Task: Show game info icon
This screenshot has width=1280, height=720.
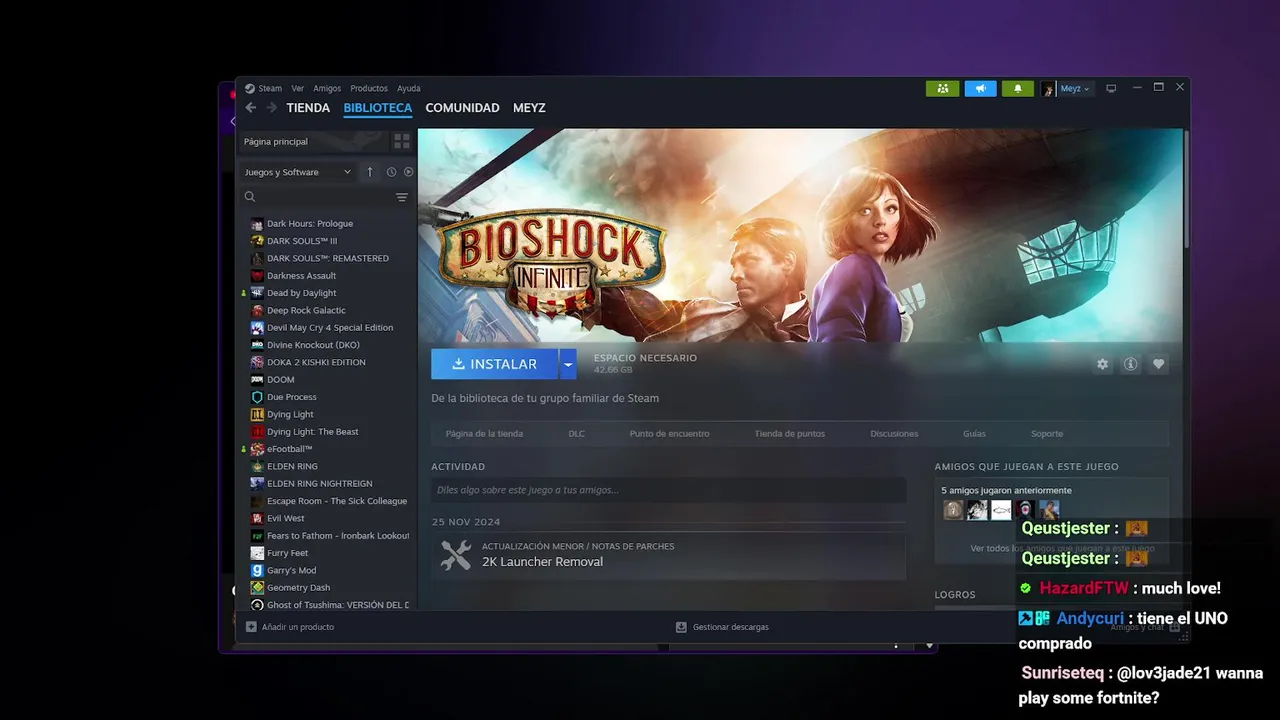Action: [1130, 364]
